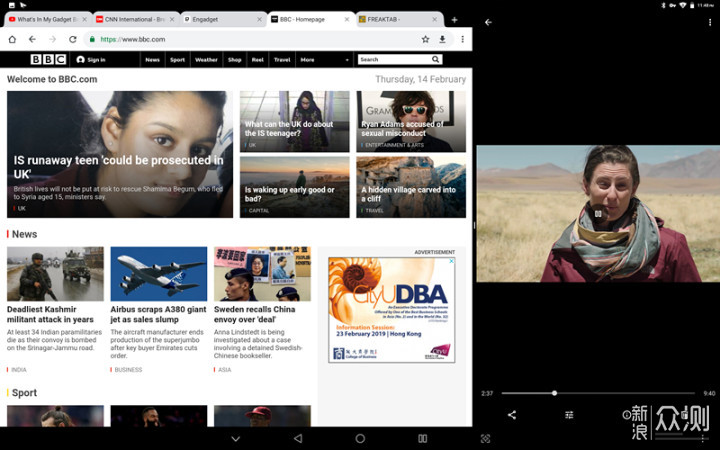Check the Wi-Fi status icon
The image size is (720, 450).
click(x=682, y=6)
